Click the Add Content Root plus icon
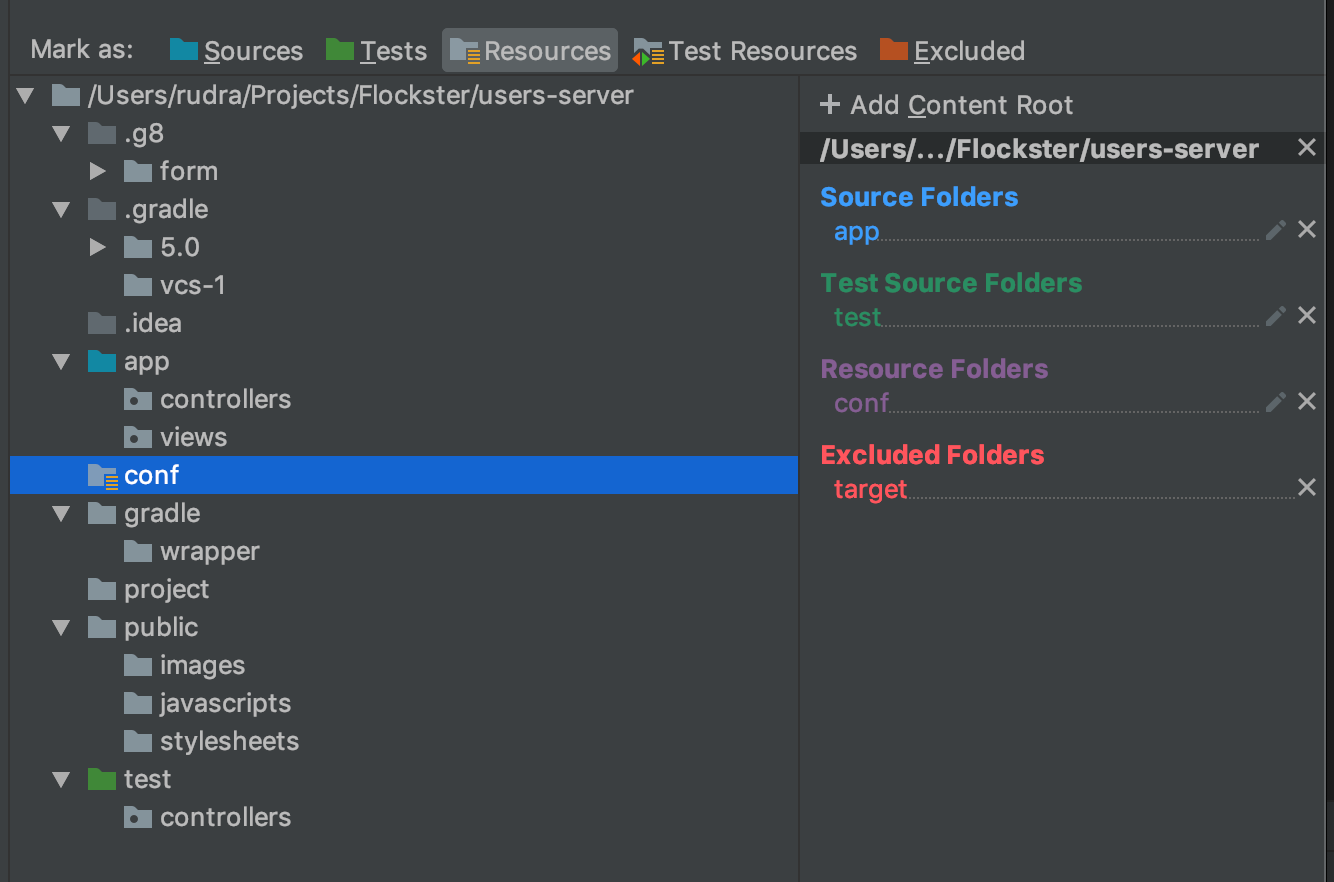 829,104
